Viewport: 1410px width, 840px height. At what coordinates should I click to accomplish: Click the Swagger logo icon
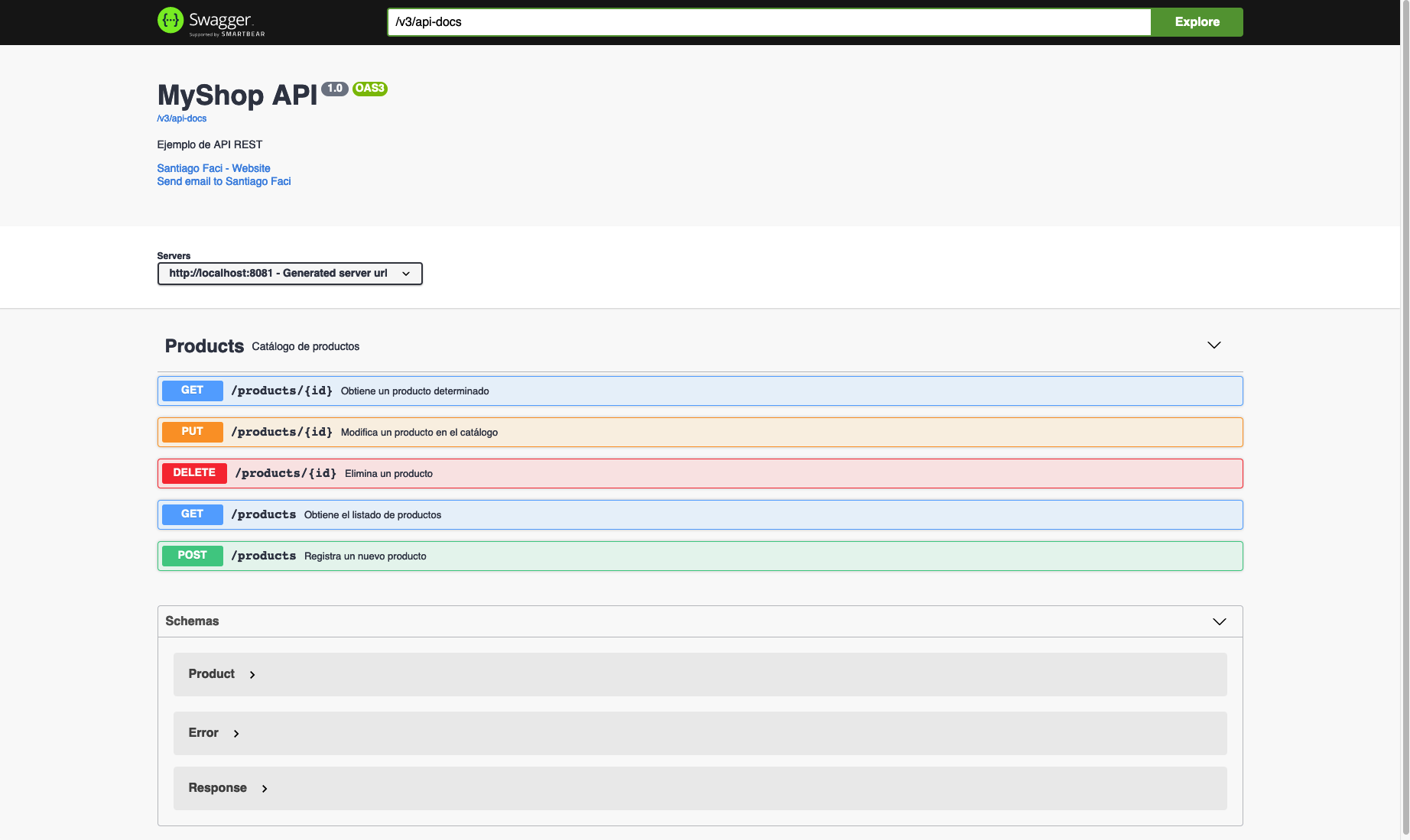point(171,21)
